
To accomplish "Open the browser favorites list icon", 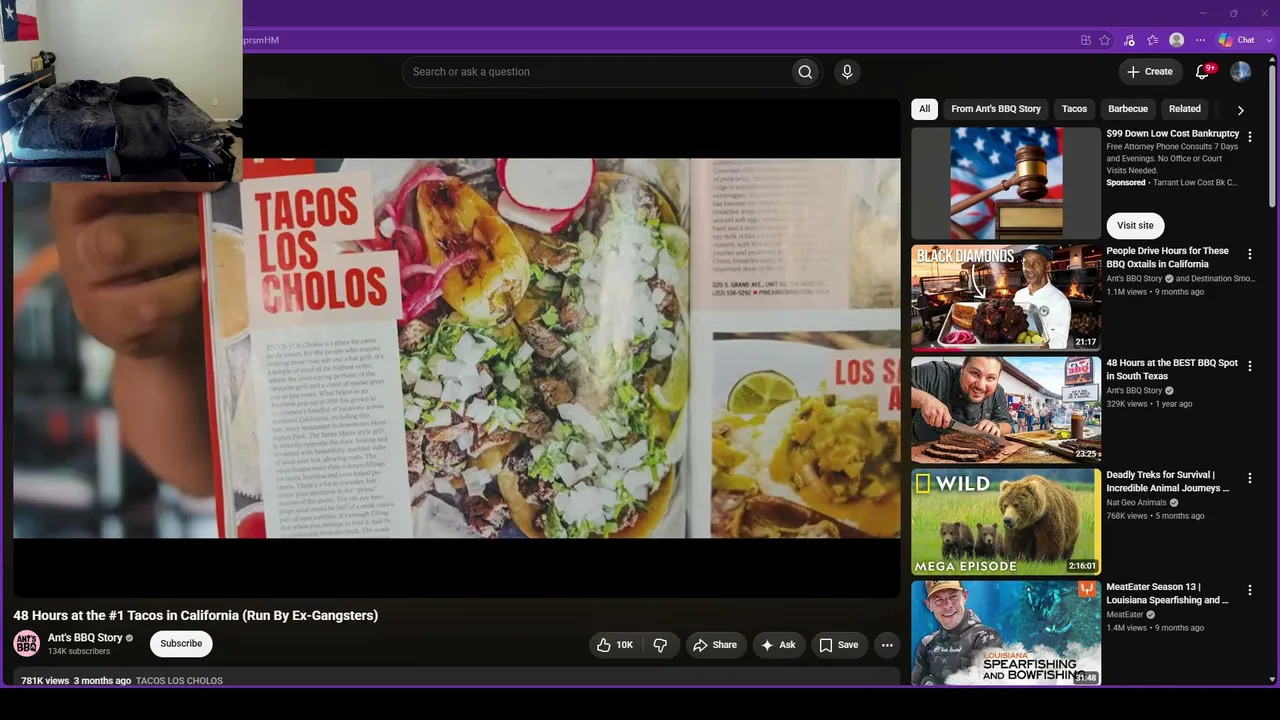I will pos(1153,40).
